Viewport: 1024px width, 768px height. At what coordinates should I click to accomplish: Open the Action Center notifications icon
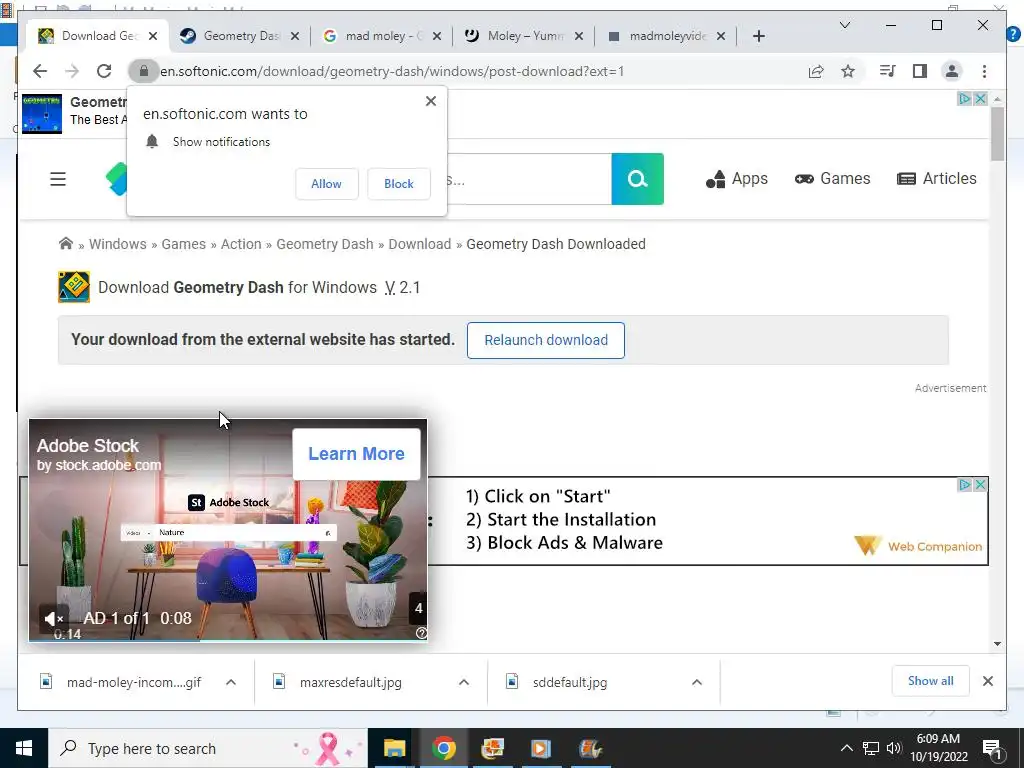click(992, 748)
